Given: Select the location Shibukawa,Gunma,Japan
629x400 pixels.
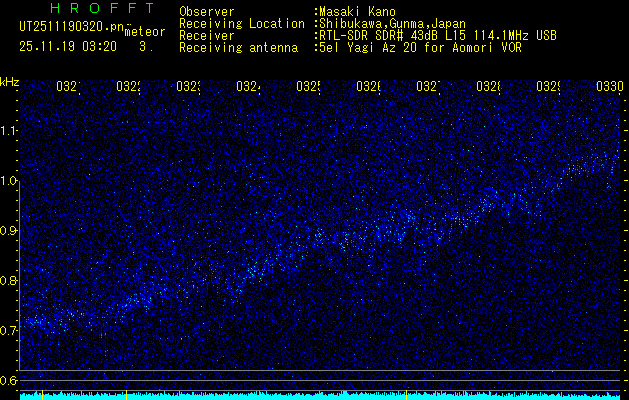Looking at the screenshot, I should [390, 24].
